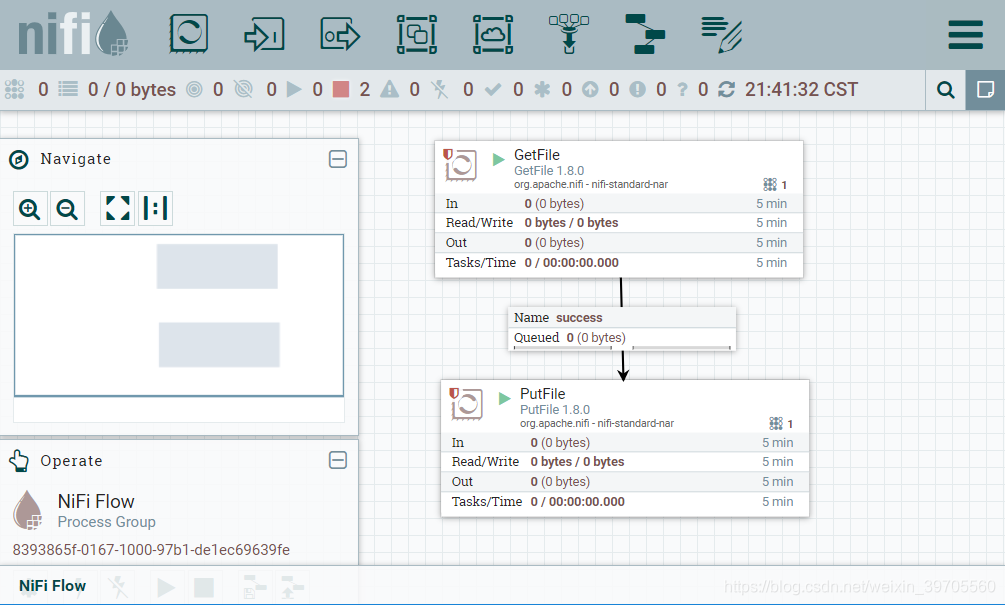
Task: Click PutFile Tasks/Time row
Action: [624, 501]
